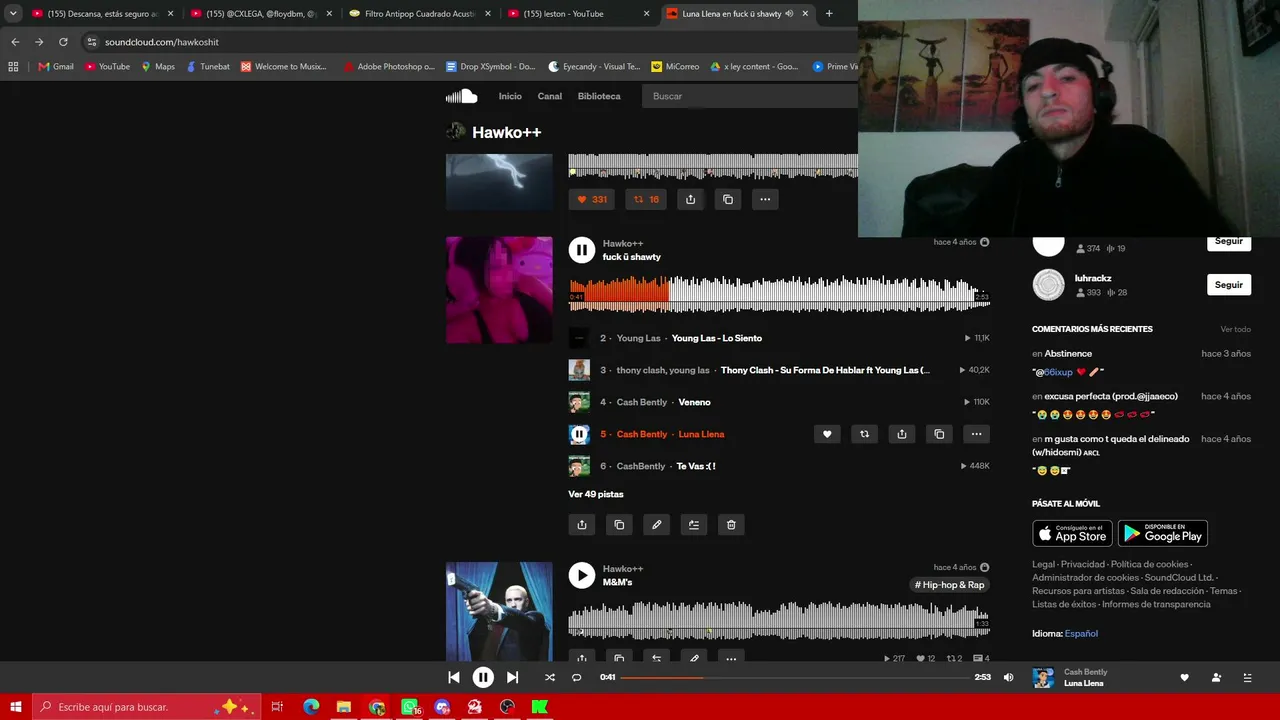Viewport: 1280px width, 720px height.
Task: Change language via Español link
Action: [x=1081, y=633]
